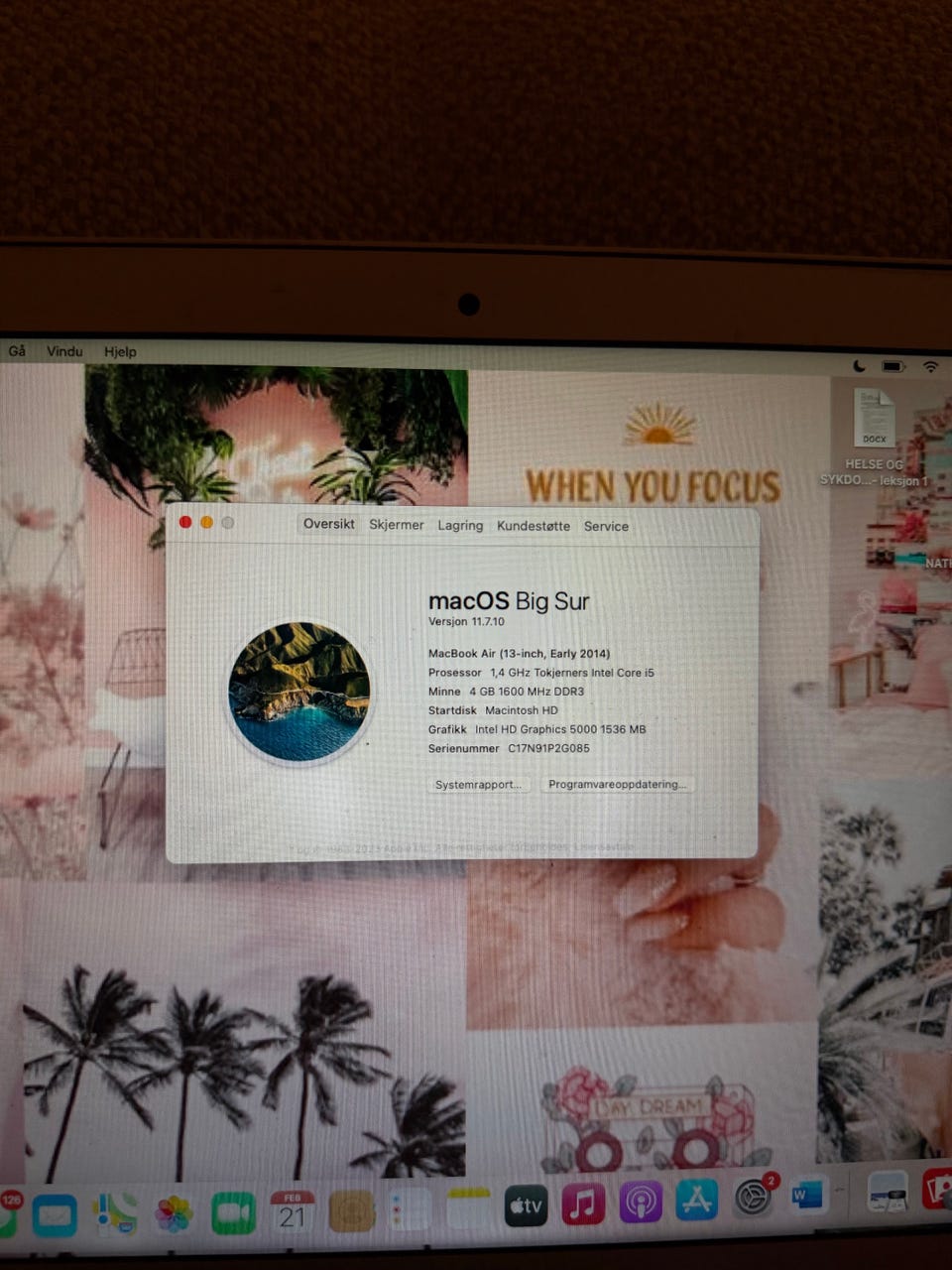This screenshot has height=1270, width=952.
Task: Click the Programvareoppdatering... button
Action: (617, 784)
